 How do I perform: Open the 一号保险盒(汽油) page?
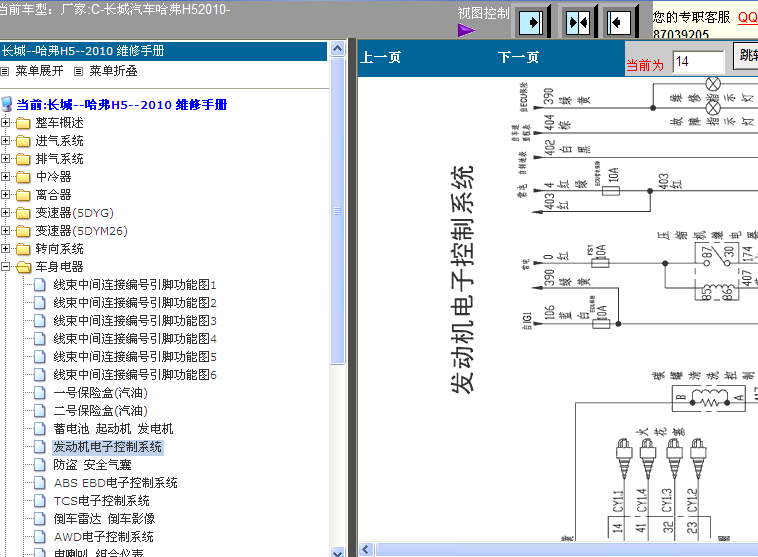[x=101, y=393]
